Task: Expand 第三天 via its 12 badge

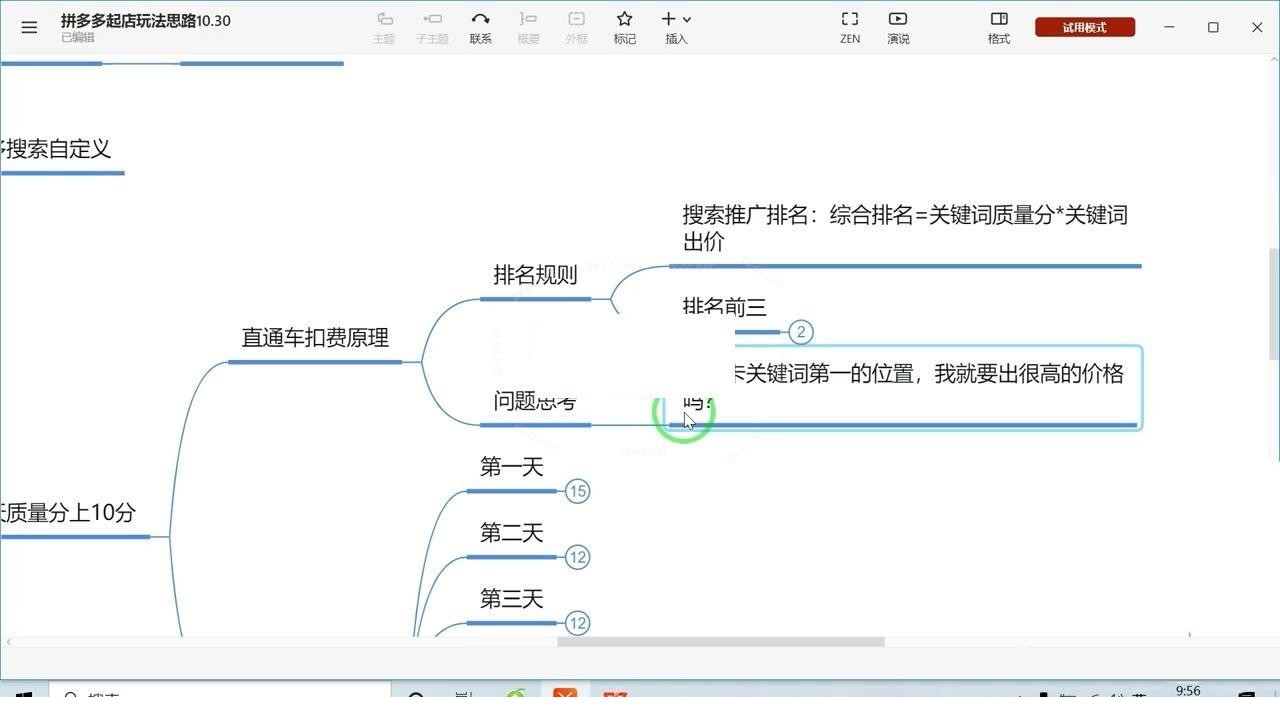Action: click(x=577, y=623)
